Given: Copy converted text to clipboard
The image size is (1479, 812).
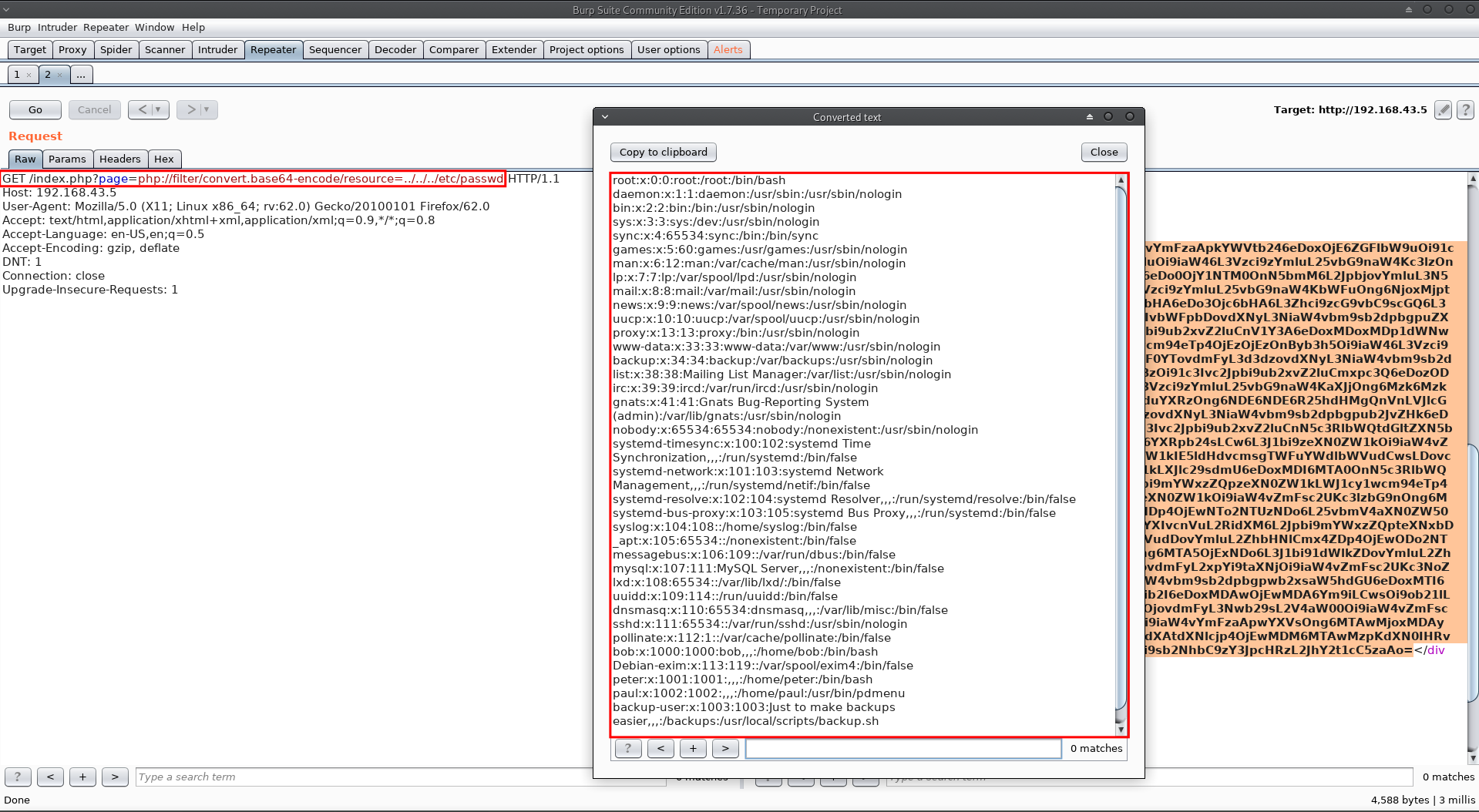Looking at the screenshot, I should coord(664,152).
